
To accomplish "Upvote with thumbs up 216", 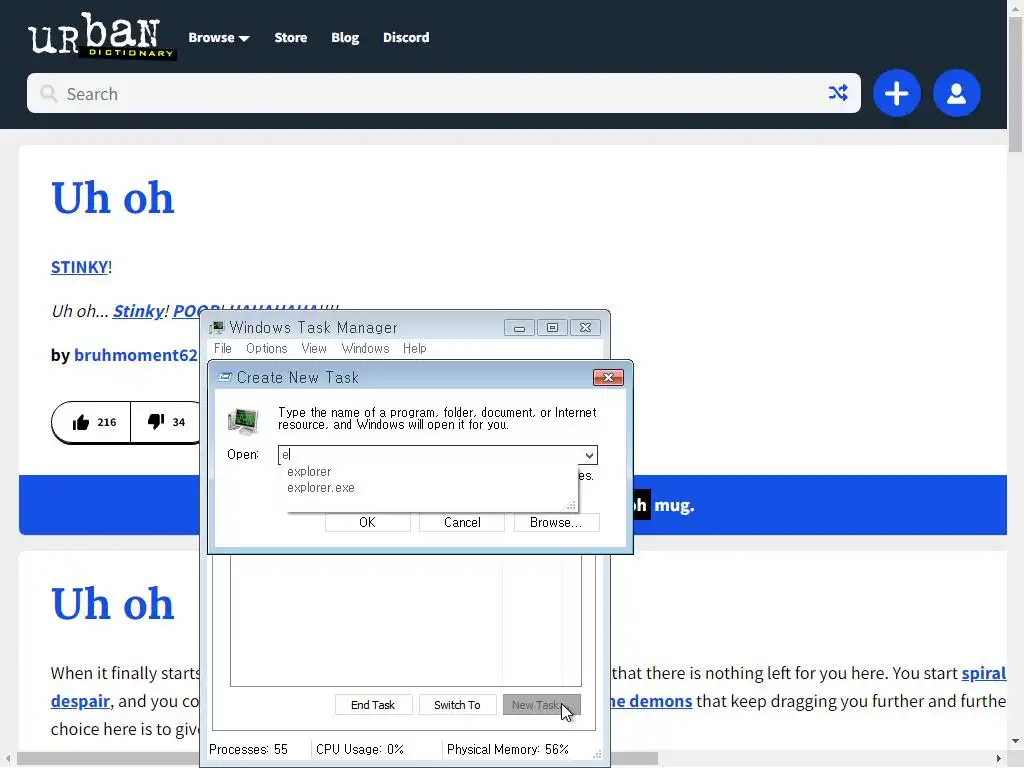I will pos(92,422).
